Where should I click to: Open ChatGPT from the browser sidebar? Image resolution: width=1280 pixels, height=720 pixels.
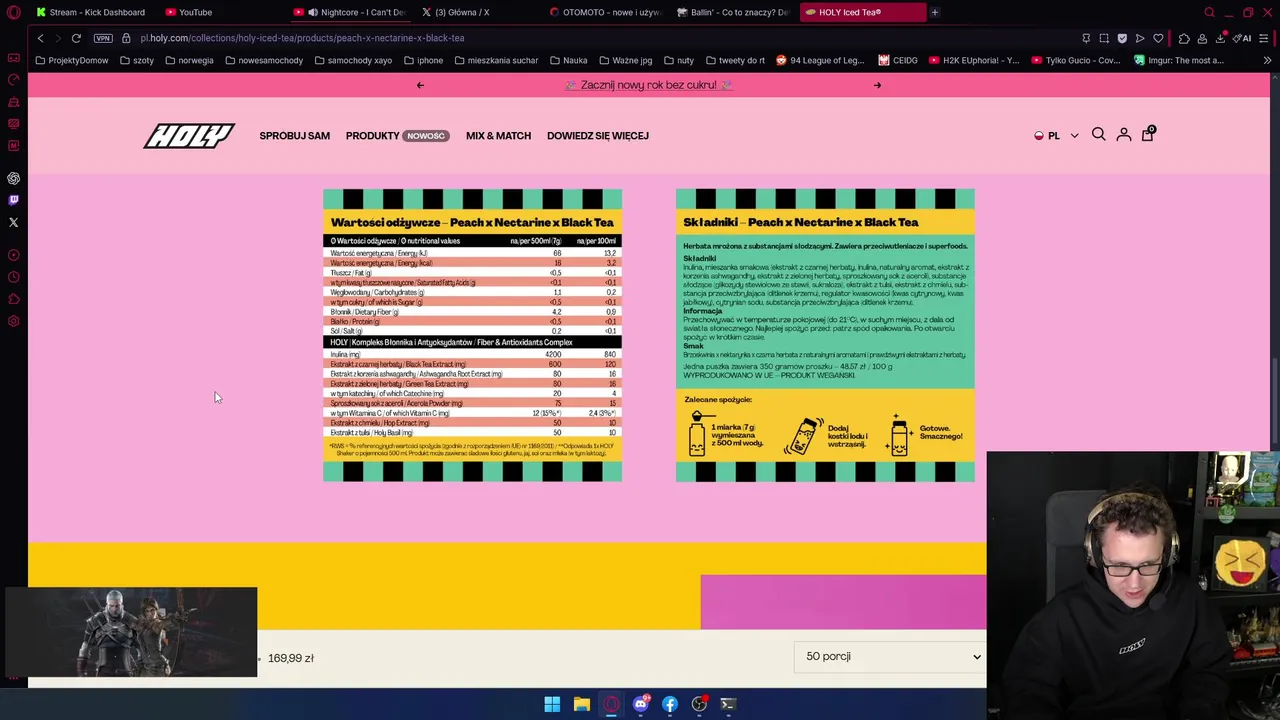[14, 178]
